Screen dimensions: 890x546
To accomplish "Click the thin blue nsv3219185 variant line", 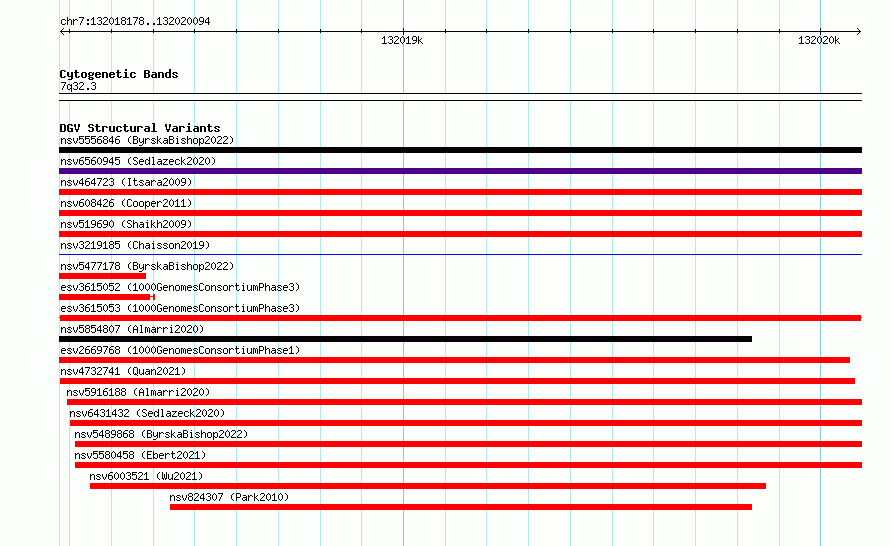I will click(x=460, y=255).
